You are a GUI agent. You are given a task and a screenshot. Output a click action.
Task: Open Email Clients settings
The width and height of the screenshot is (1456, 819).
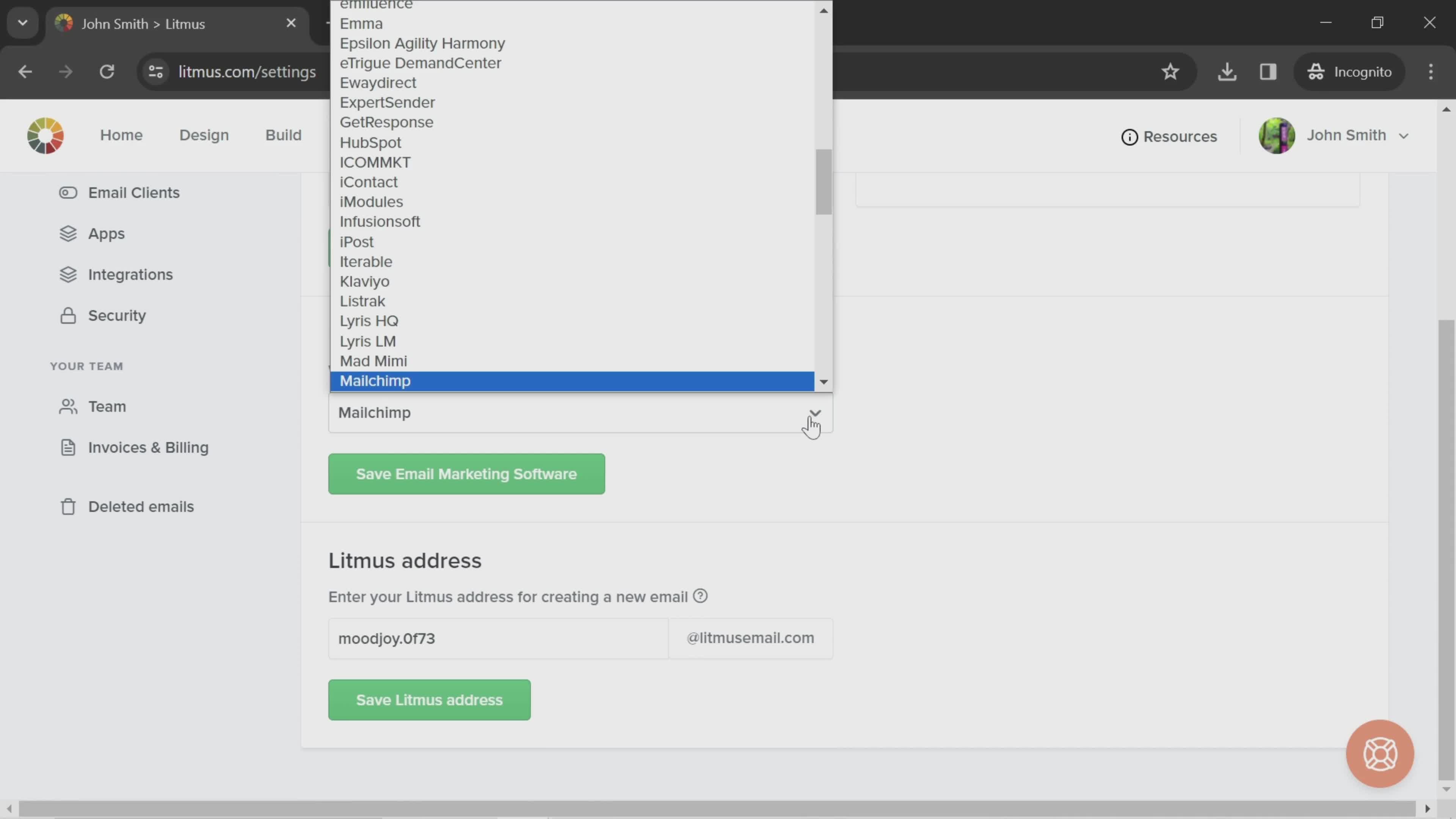[133, 192]
